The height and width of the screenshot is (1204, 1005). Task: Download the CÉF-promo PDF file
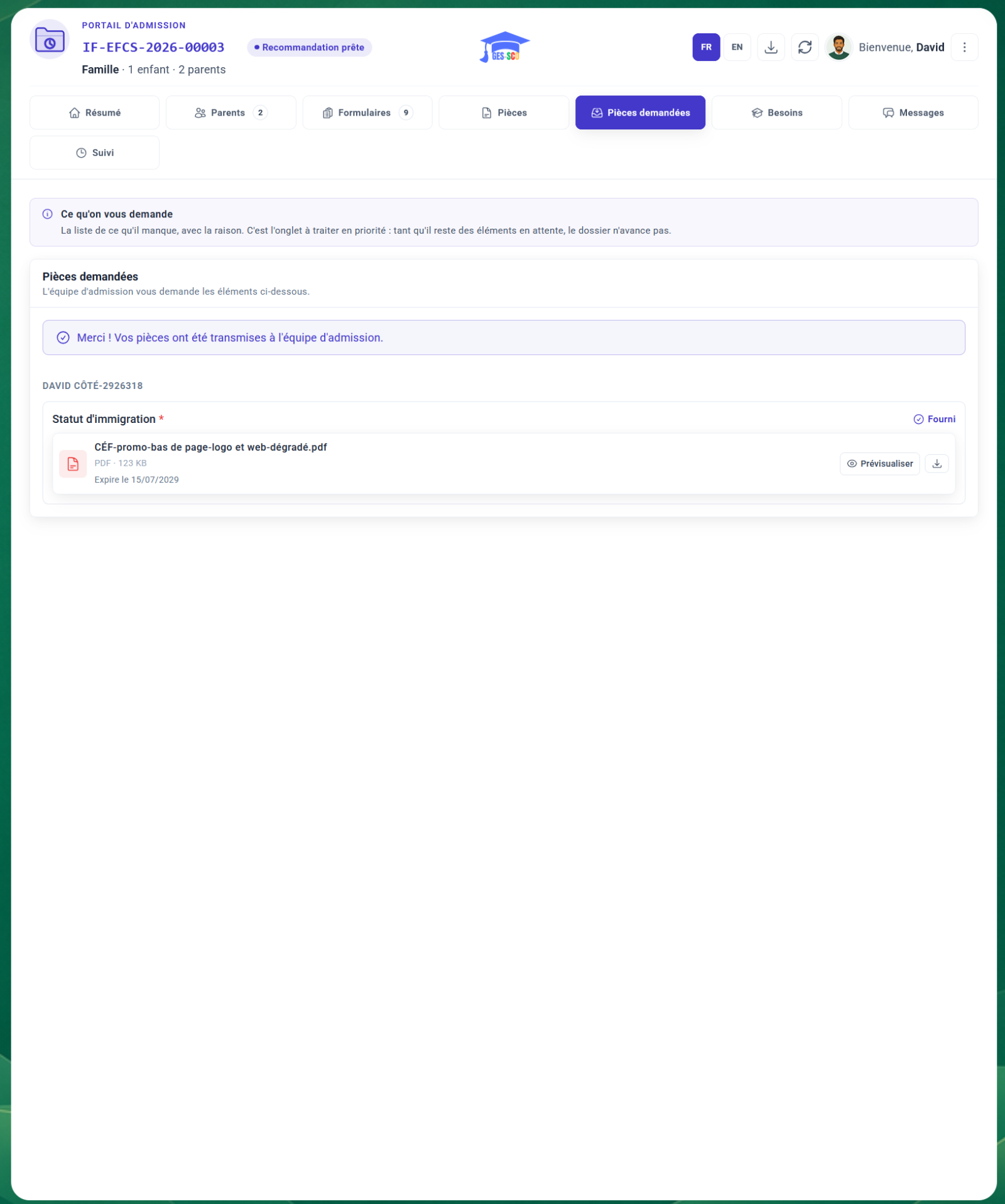click(937, 464)
